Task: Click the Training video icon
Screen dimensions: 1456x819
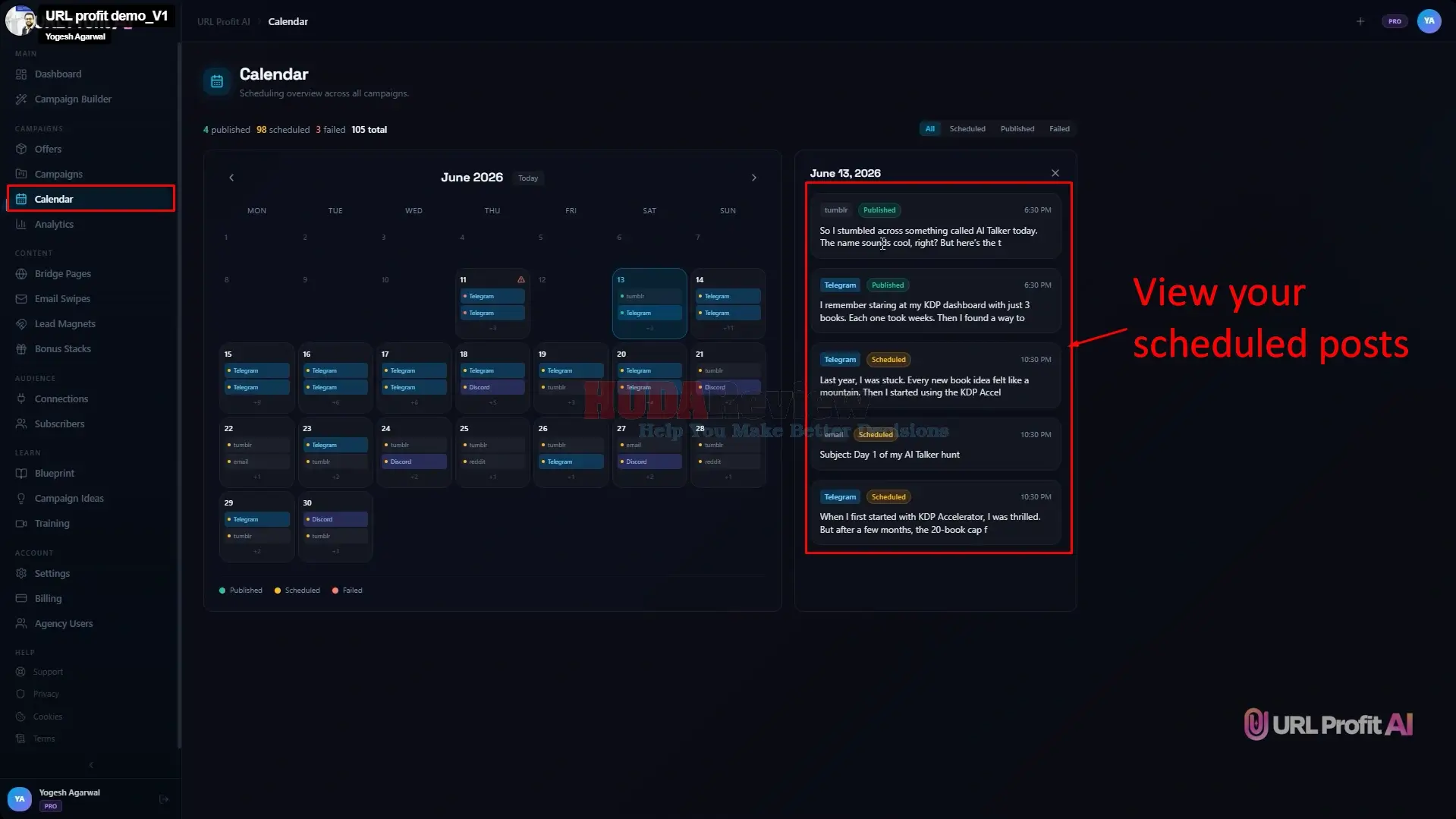Action: pos(21,523)
